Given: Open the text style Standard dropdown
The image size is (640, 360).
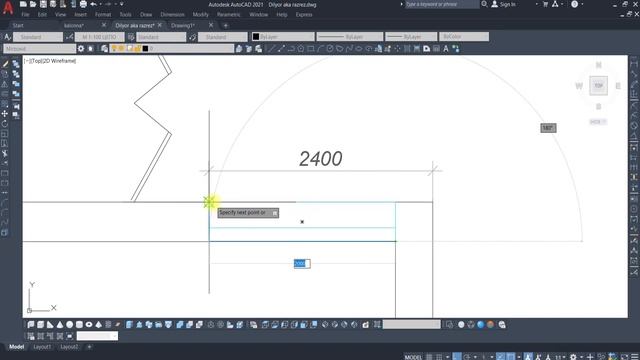Looking at the screenshot, I should 38,37.
